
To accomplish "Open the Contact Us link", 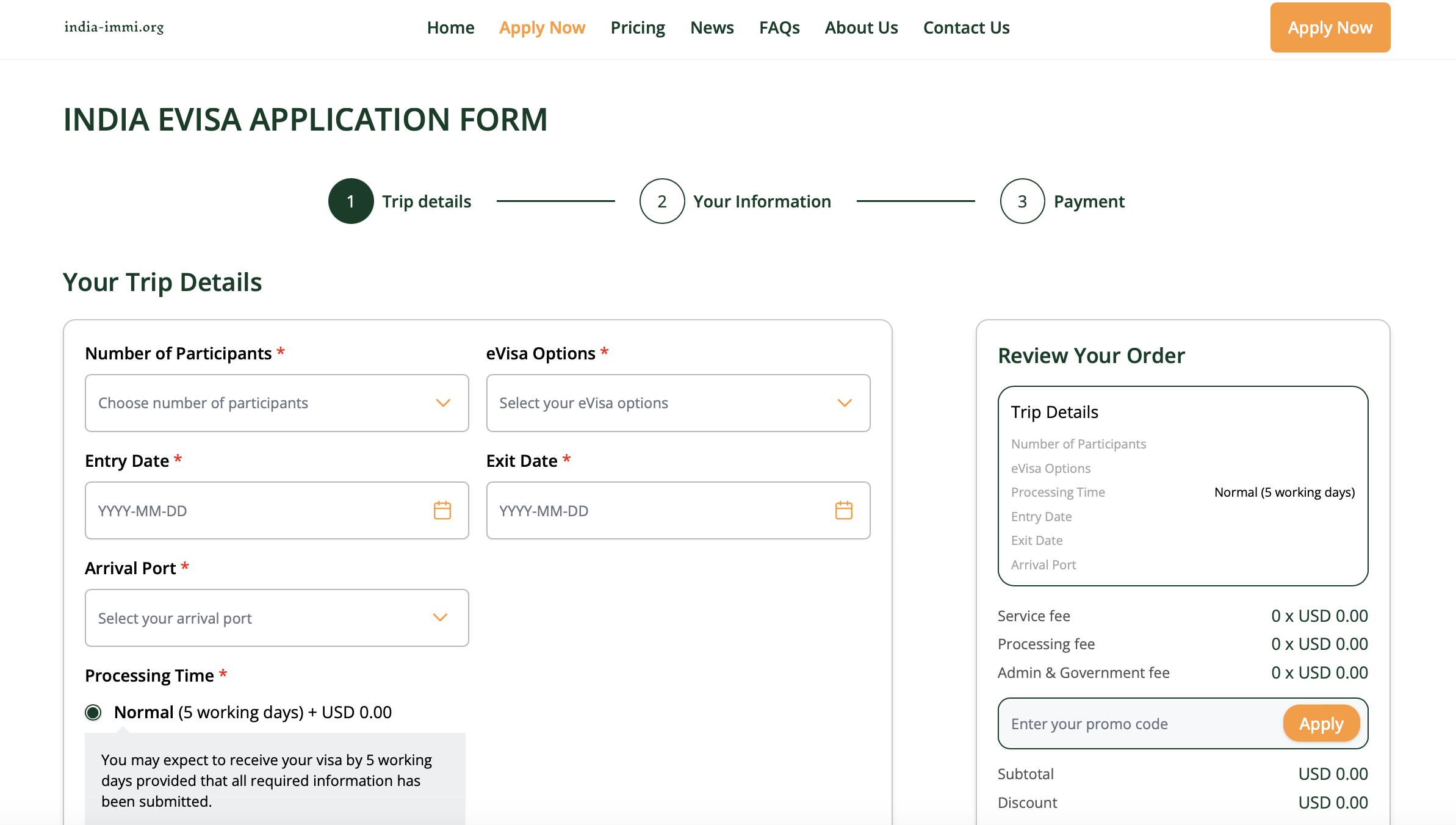I will click(966, 27).
